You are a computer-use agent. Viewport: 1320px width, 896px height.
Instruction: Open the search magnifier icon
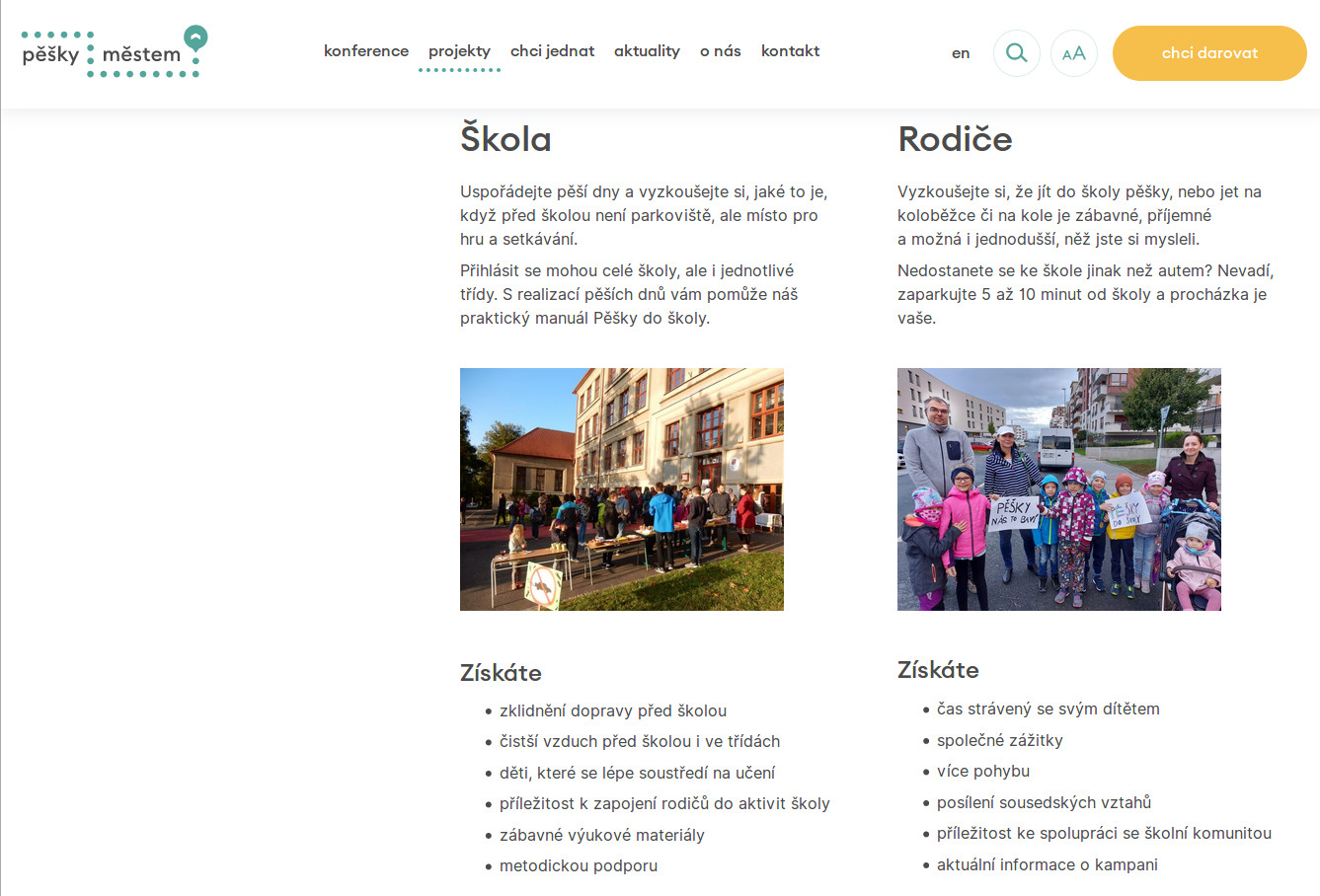[x=1016, y=53]
